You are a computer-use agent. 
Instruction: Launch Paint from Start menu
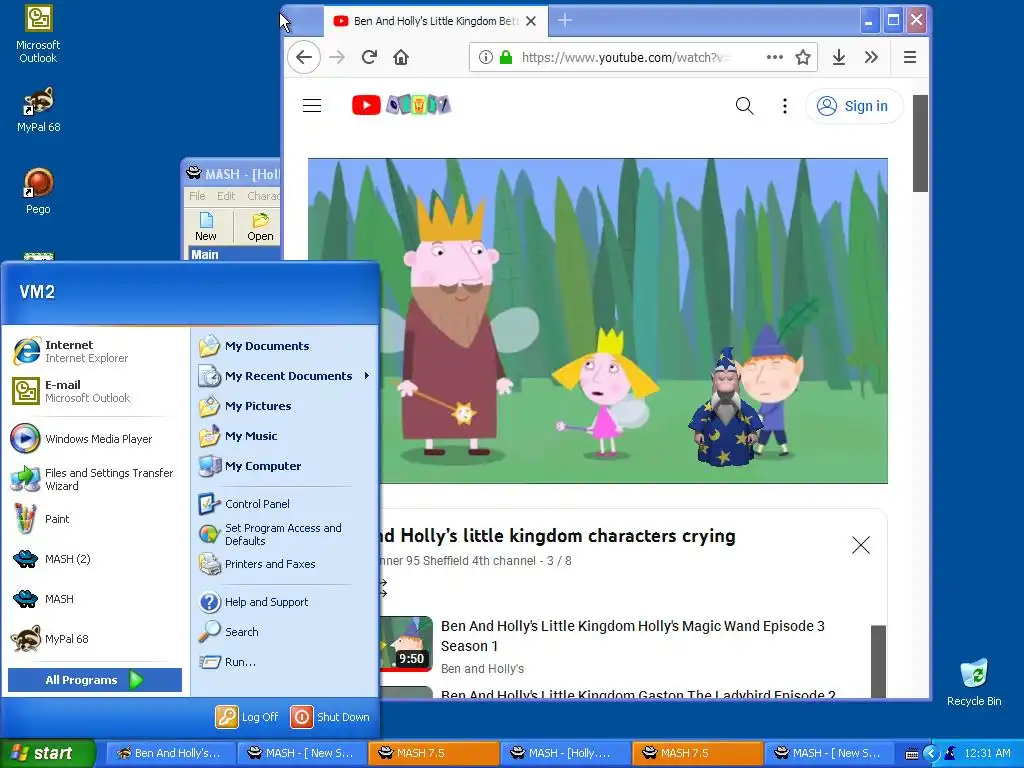pyautogui.click(x=95, y=519)
